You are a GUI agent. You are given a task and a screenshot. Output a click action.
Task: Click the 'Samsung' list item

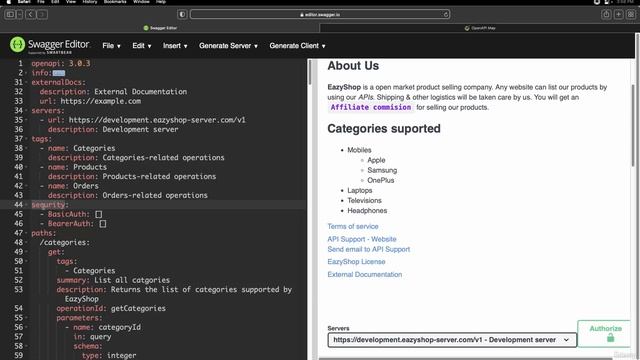pyautogui.click(x=382, y=170)
